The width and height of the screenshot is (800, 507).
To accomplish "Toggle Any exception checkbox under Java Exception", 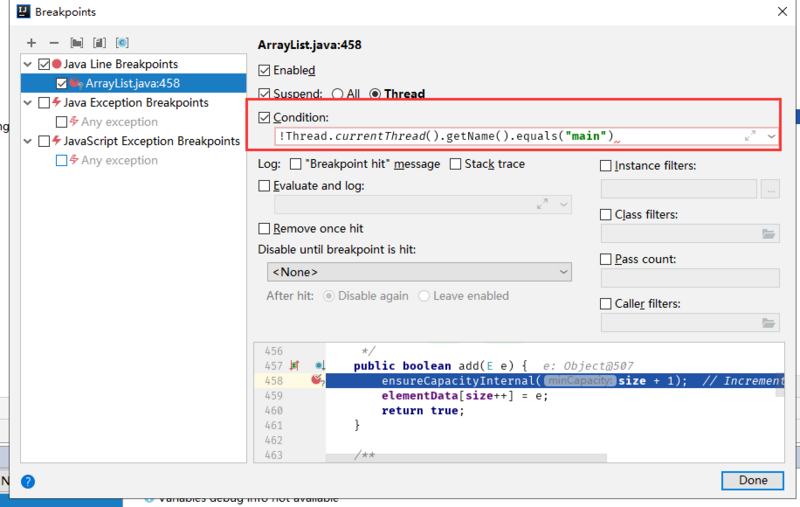I will pos(61,122).
